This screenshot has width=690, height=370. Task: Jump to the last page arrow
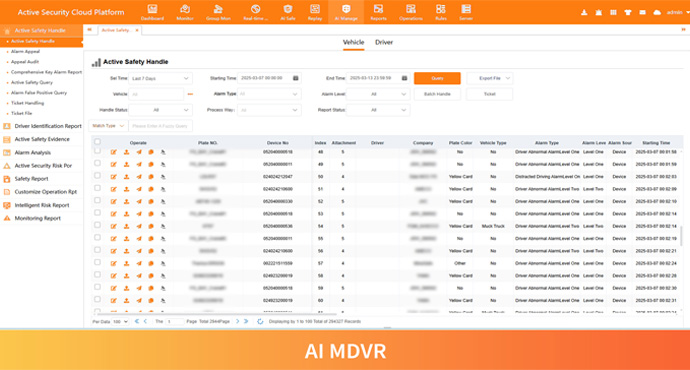(x=246, y=322)
